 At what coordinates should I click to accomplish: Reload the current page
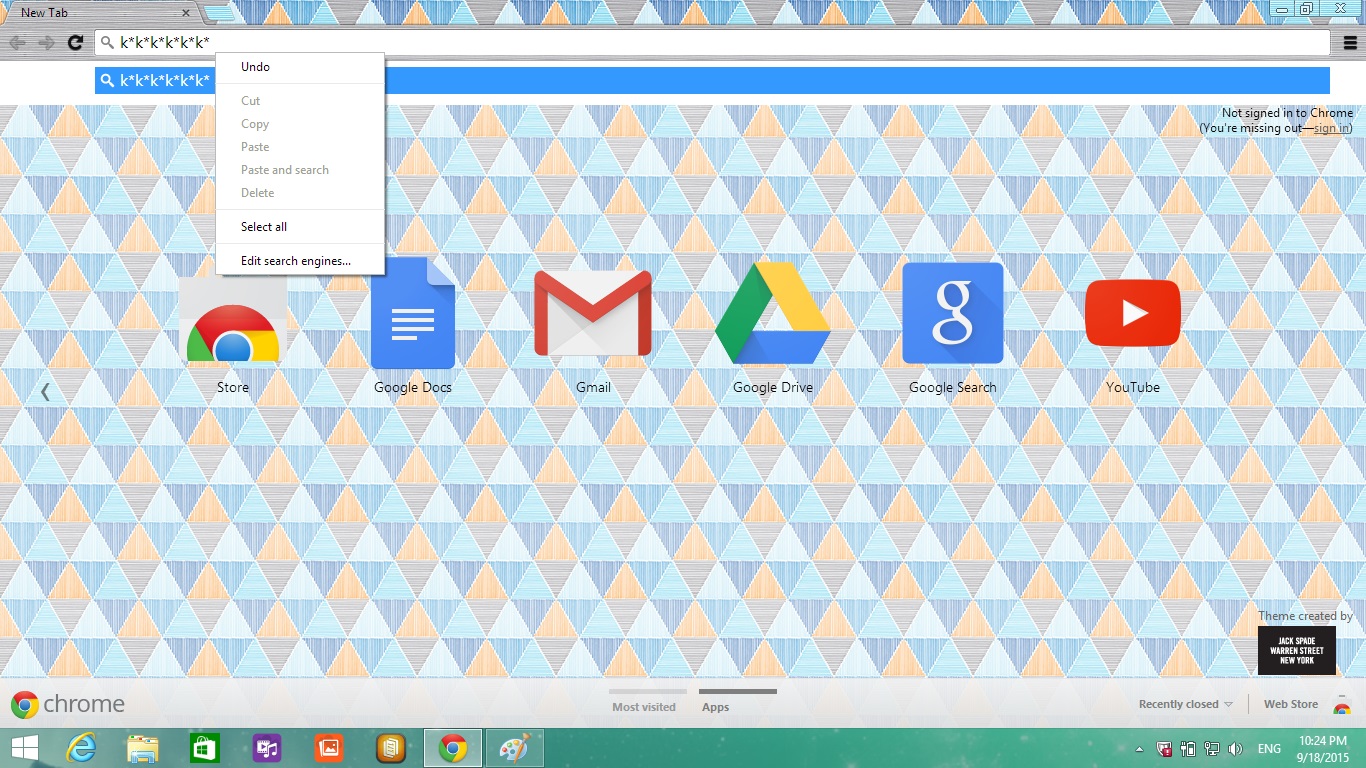[x=75, y=43]
